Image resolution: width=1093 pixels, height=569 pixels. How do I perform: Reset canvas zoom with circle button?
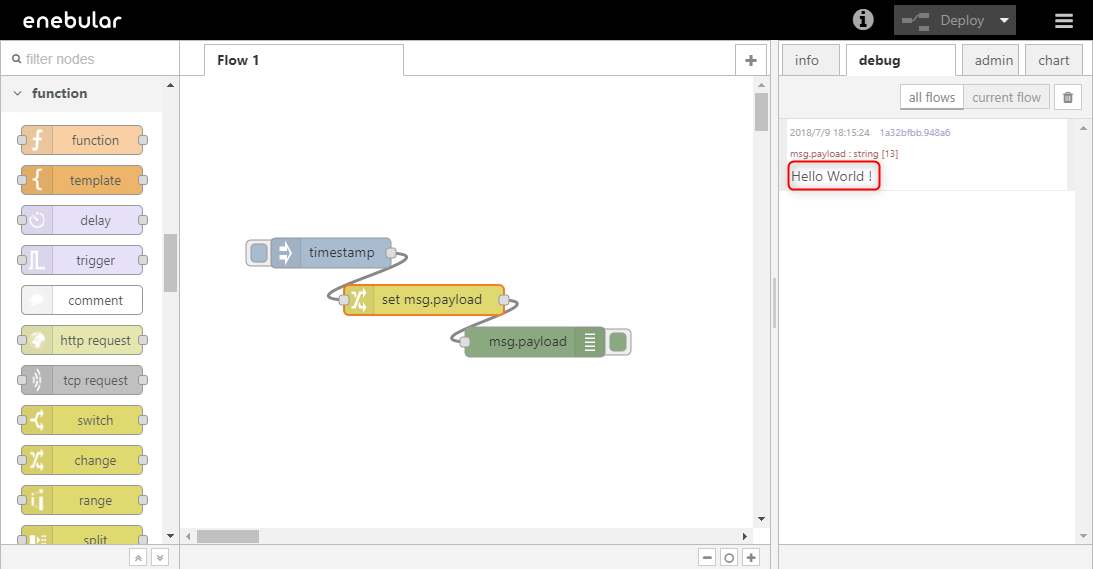coord(729,557)
